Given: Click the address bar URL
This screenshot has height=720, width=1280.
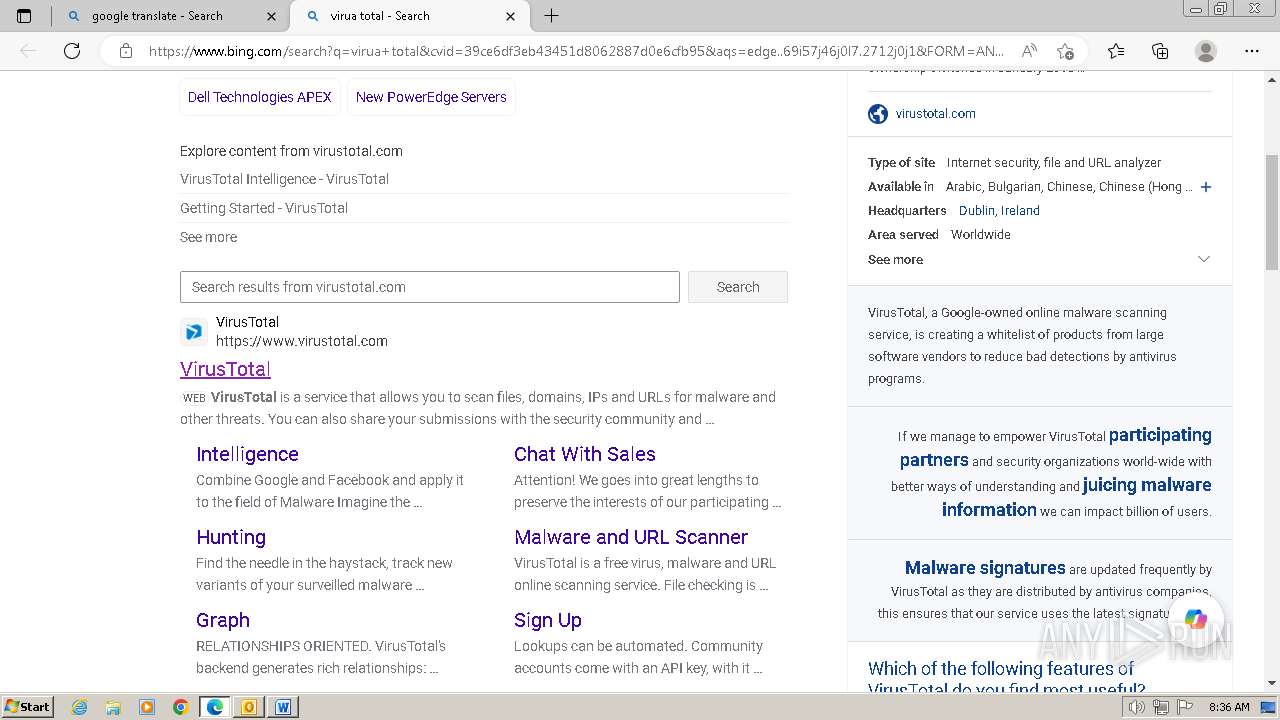Looking at the screenshot, I should 575,51.
